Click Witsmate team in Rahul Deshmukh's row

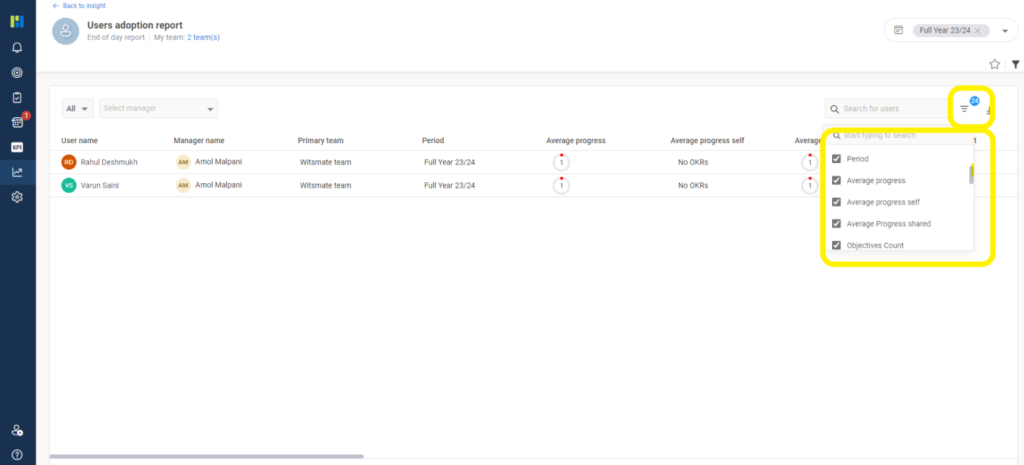[326, 162]
